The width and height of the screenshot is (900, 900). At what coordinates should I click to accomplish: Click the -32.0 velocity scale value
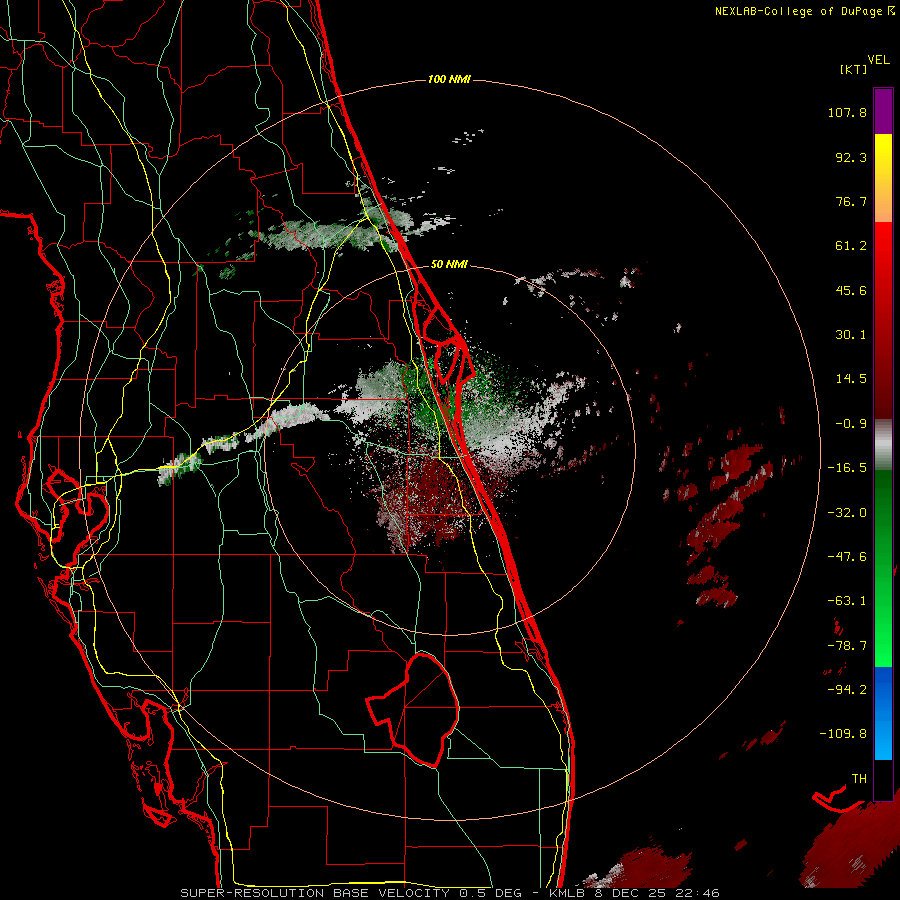(x=847, y=513)
